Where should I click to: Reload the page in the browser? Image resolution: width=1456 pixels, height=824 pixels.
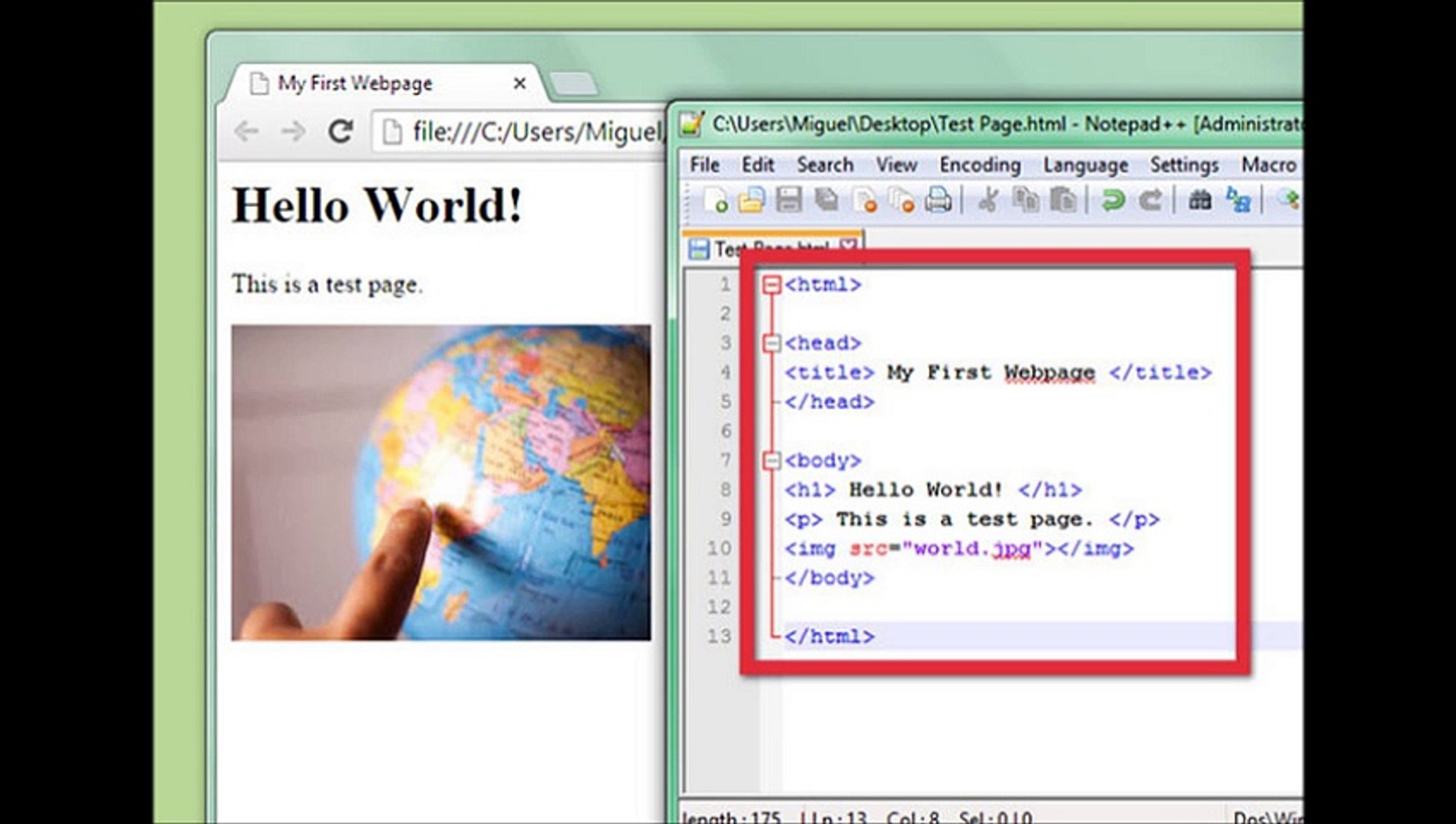(x=340, y=131)
